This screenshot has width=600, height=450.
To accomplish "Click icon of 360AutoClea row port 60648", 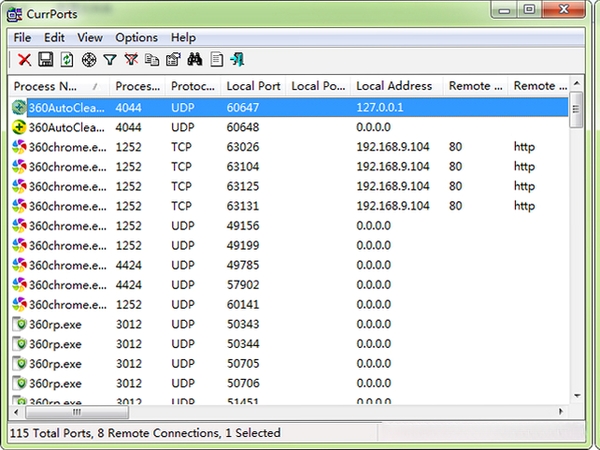I will tap(19, 127).
